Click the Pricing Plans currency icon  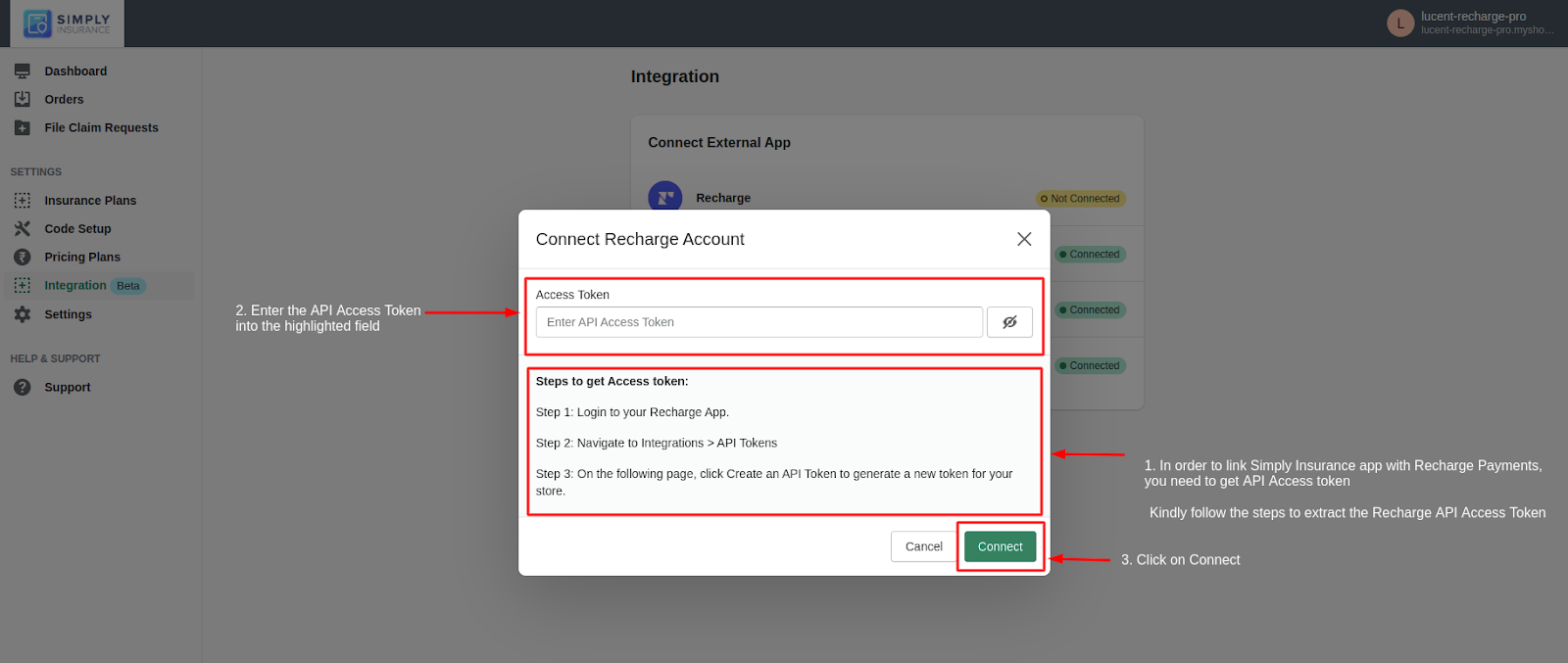tap(23, 257)
